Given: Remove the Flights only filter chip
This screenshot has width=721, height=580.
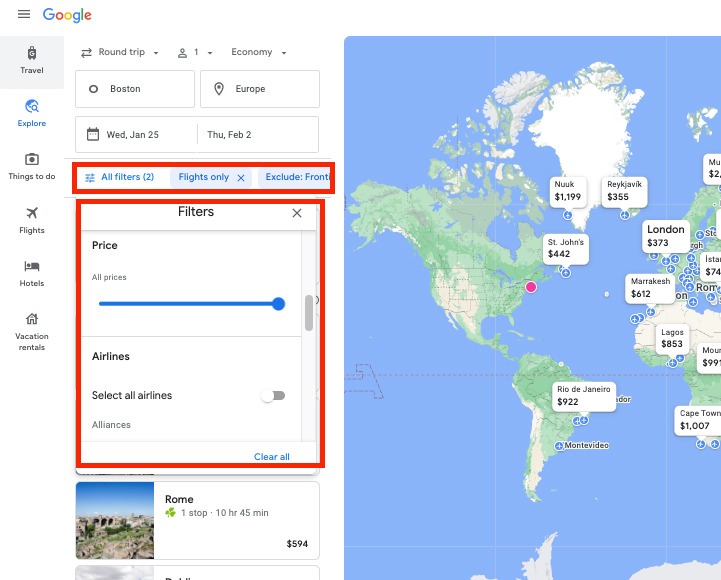Looking at the screenshot, I should tap(241, 177).
